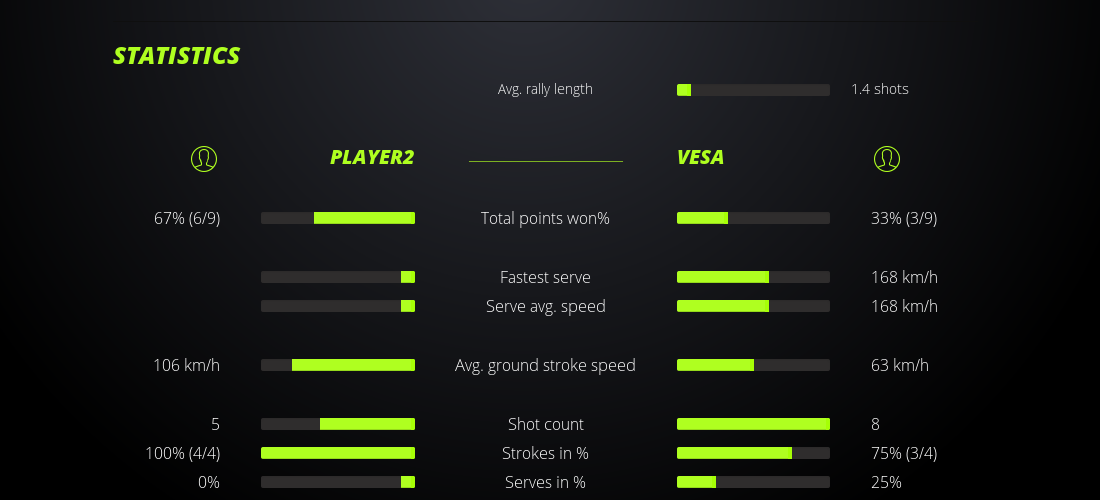This screenshot has height=500, width=1100.
Task: Click the VESA name heading
Action: [700, 157]
